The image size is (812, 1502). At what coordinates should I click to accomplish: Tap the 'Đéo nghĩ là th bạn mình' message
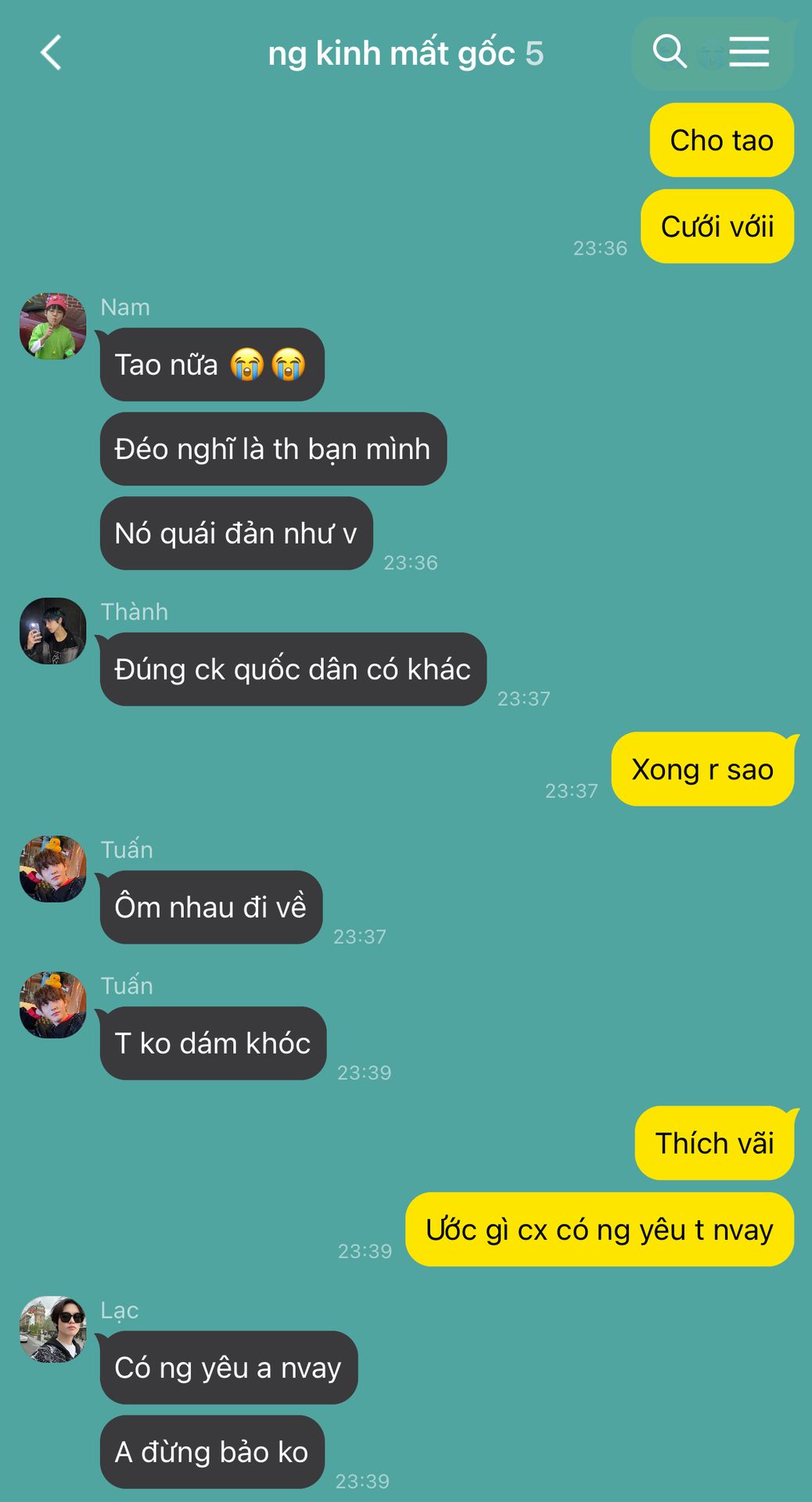point(273,449)
